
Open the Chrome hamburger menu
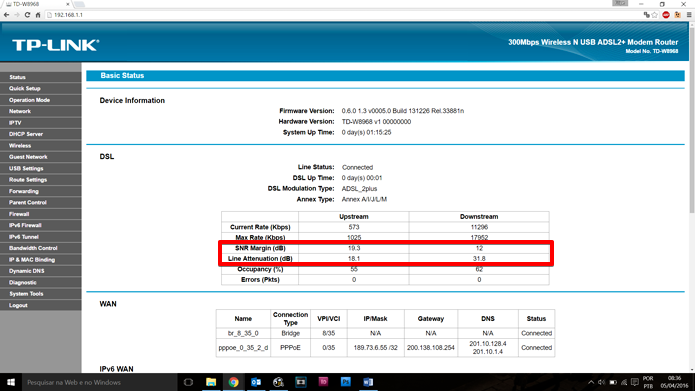tap(689, 15)
